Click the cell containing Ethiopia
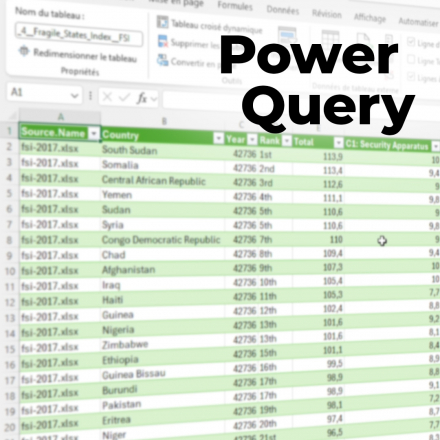The width and height of the screenshot is (440, 440). [x=163, y=360]
